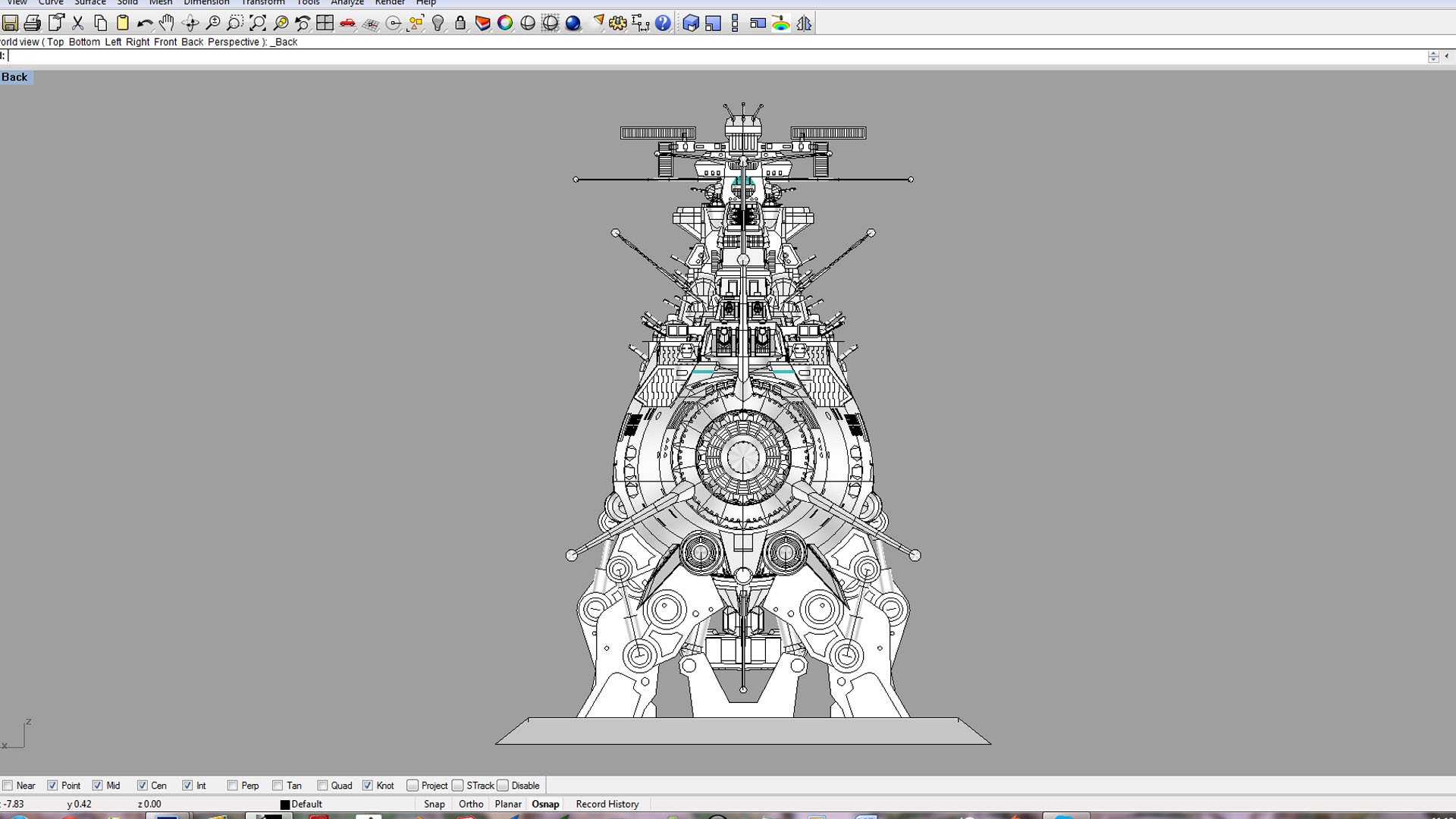Select the Zoom Dynamic magnifier
This screenshot has width=1456, height=819.
[x=213, y=24]
